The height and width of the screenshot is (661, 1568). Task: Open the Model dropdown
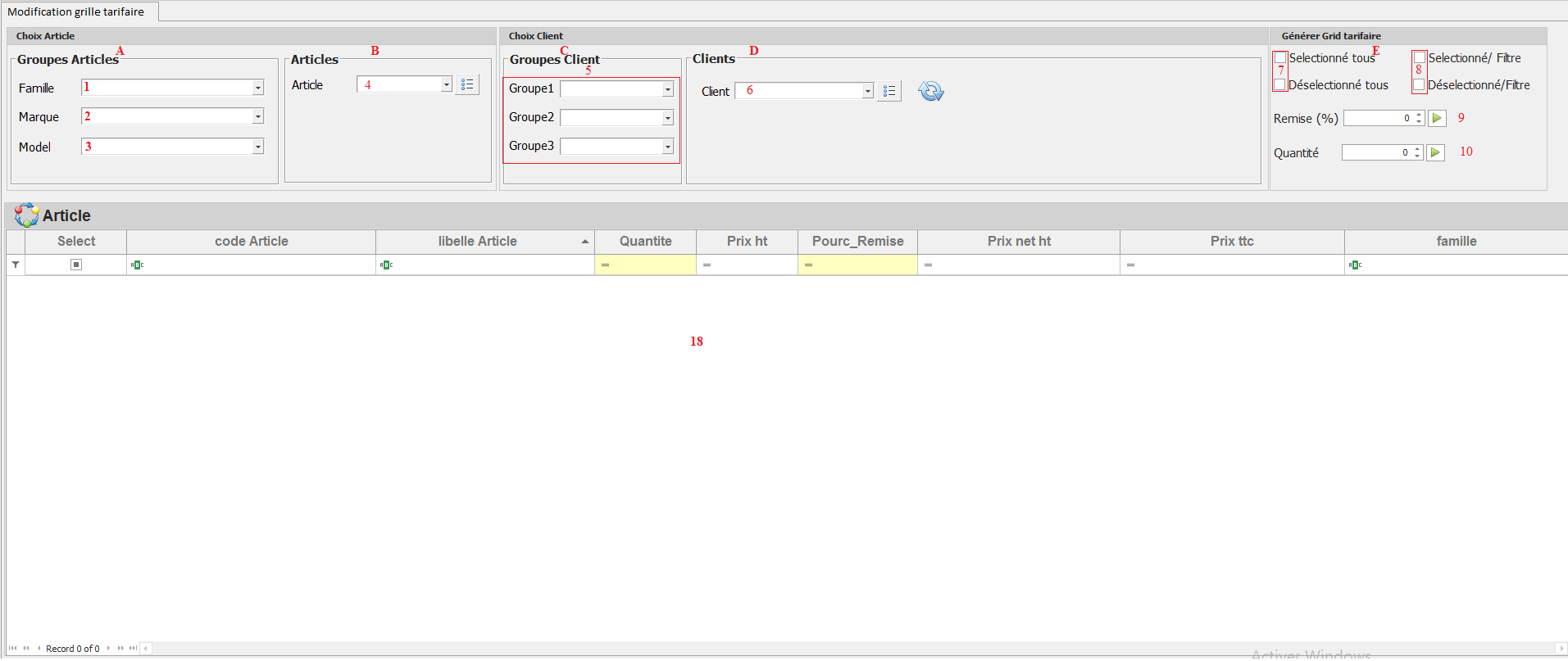(257, 147)
